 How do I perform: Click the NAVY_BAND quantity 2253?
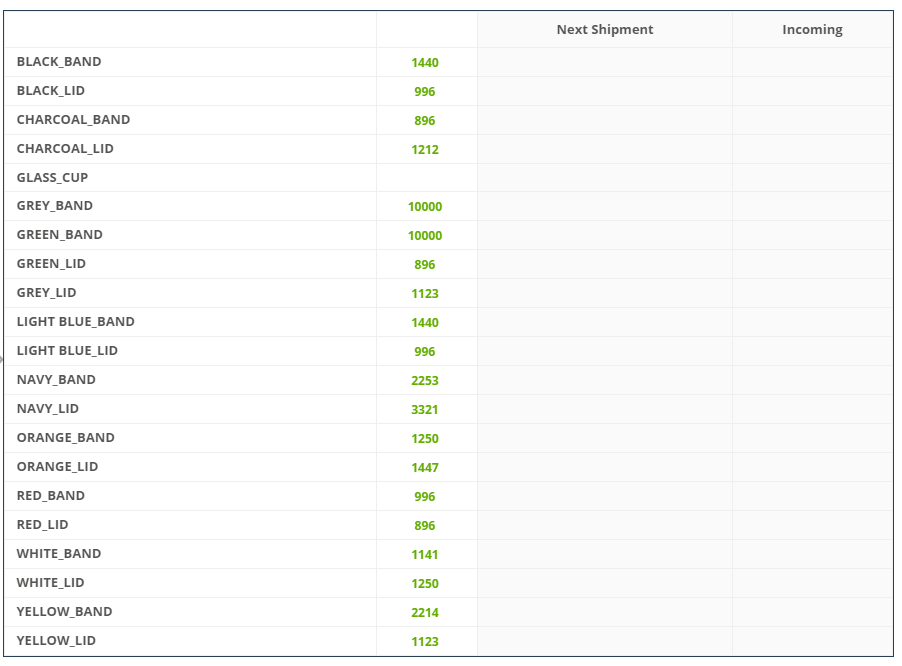point(425,381)
